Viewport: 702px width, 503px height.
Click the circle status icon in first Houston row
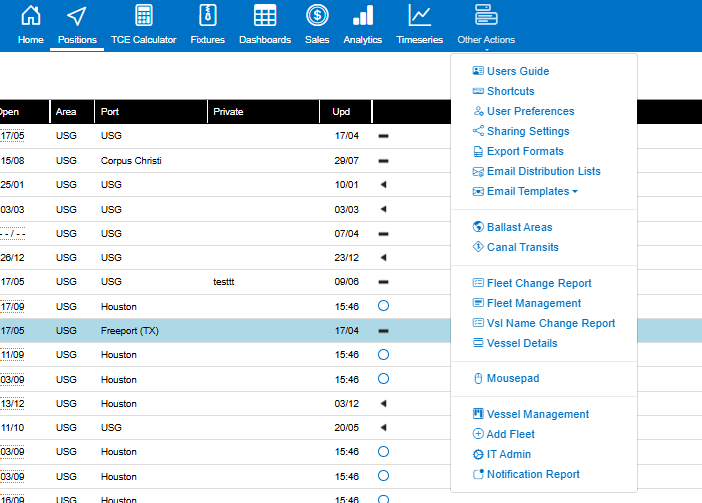383,306
